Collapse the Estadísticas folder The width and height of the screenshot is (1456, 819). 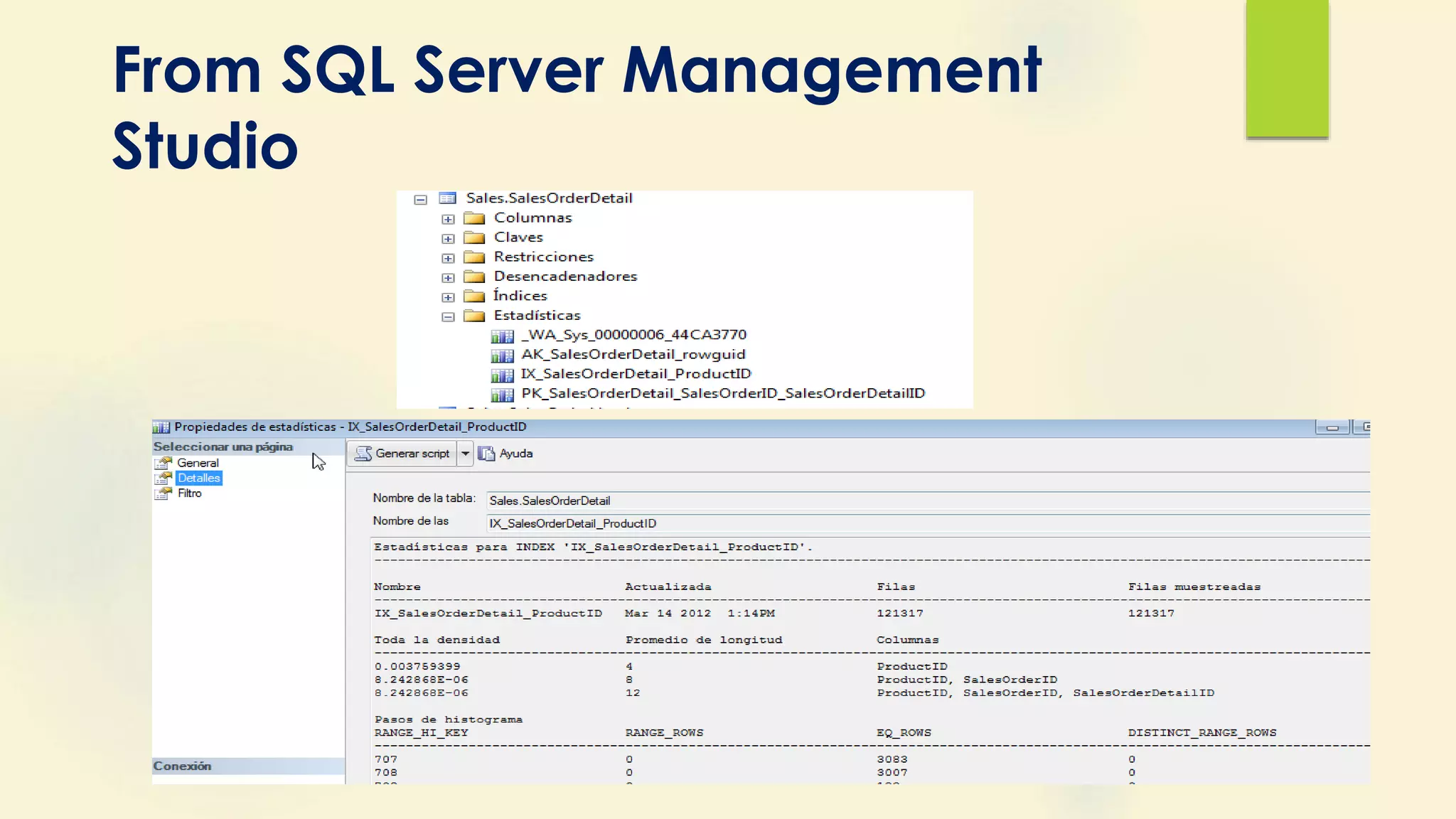coord(448,317)
